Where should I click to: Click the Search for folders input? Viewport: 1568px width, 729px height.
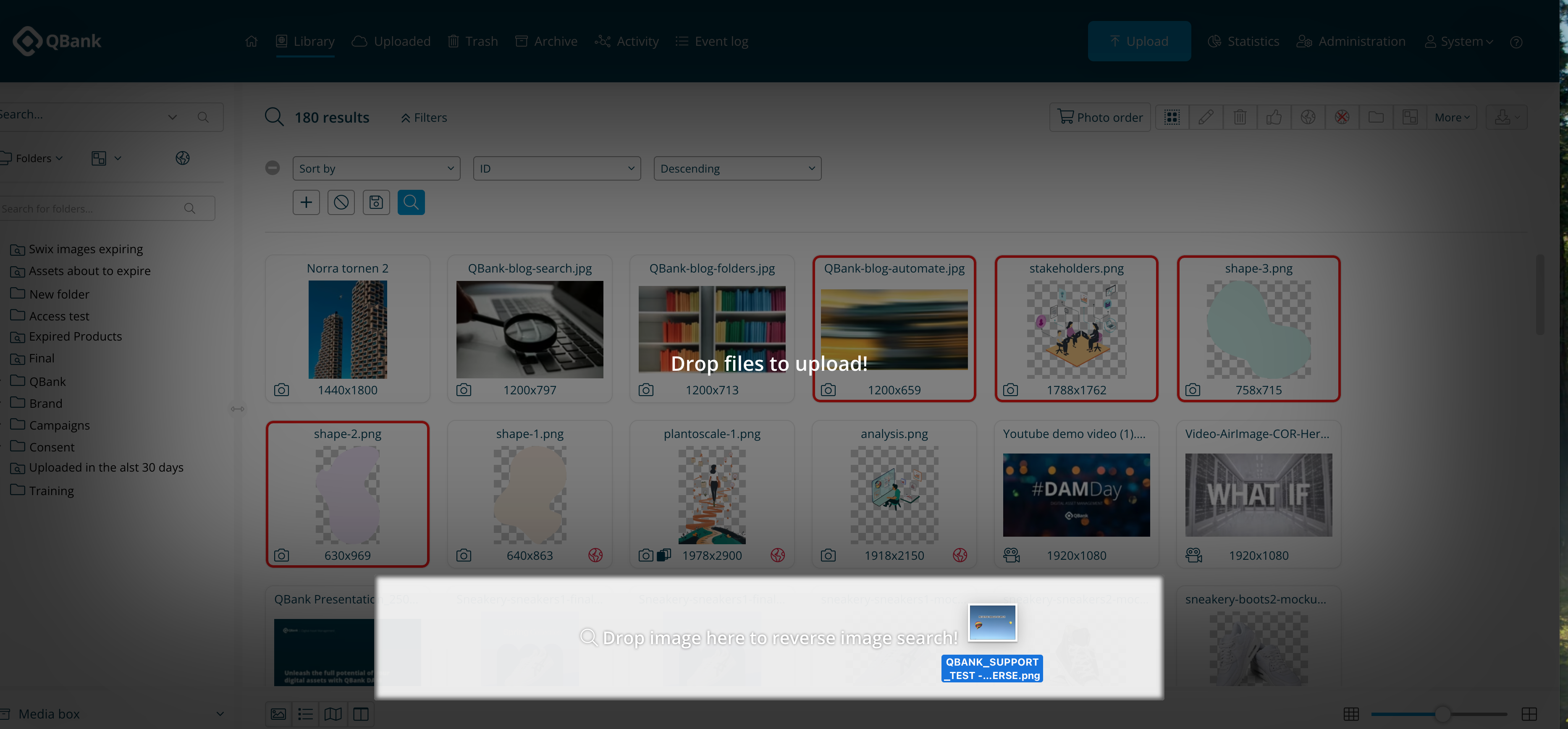(x=107, y=208)
